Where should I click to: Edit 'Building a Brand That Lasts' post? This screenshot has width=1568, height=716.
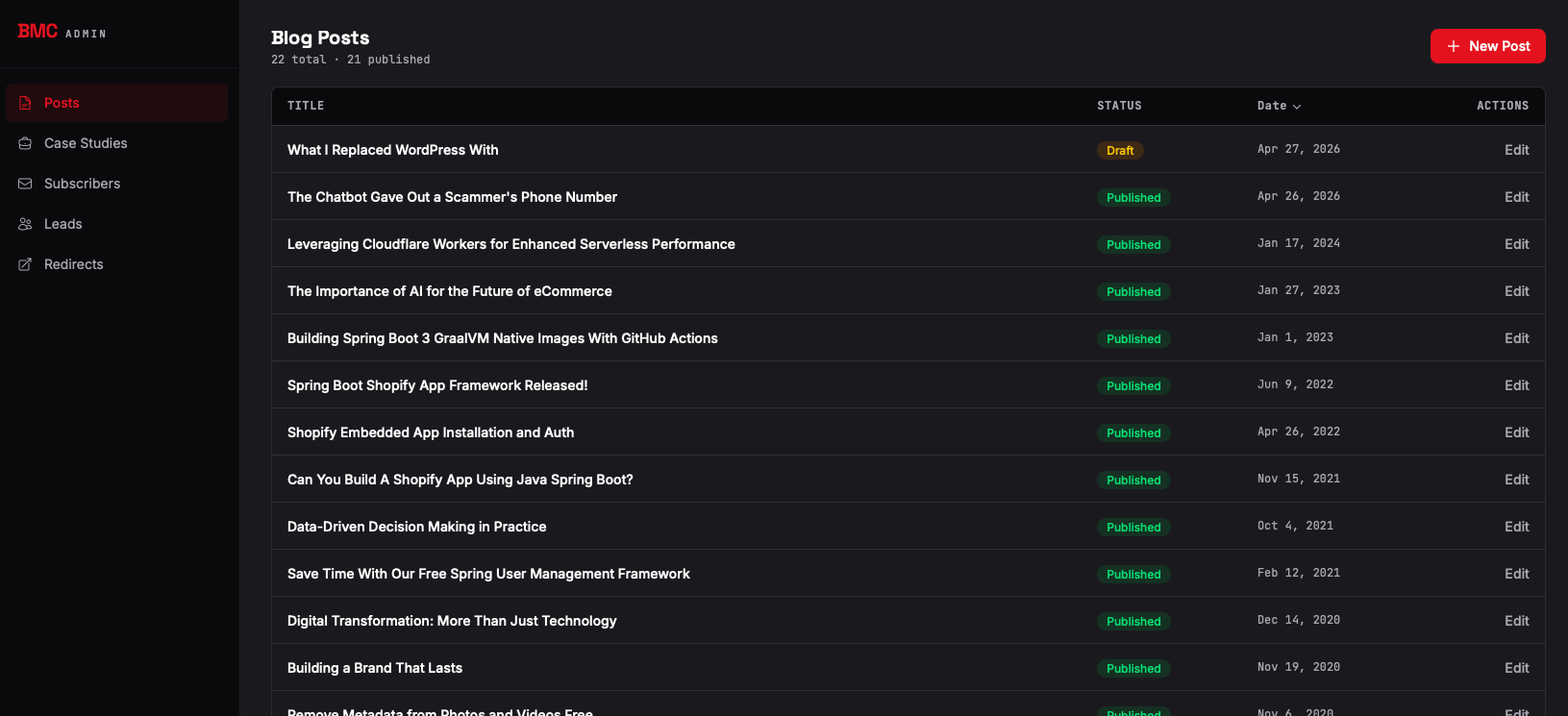(1516, 668)
